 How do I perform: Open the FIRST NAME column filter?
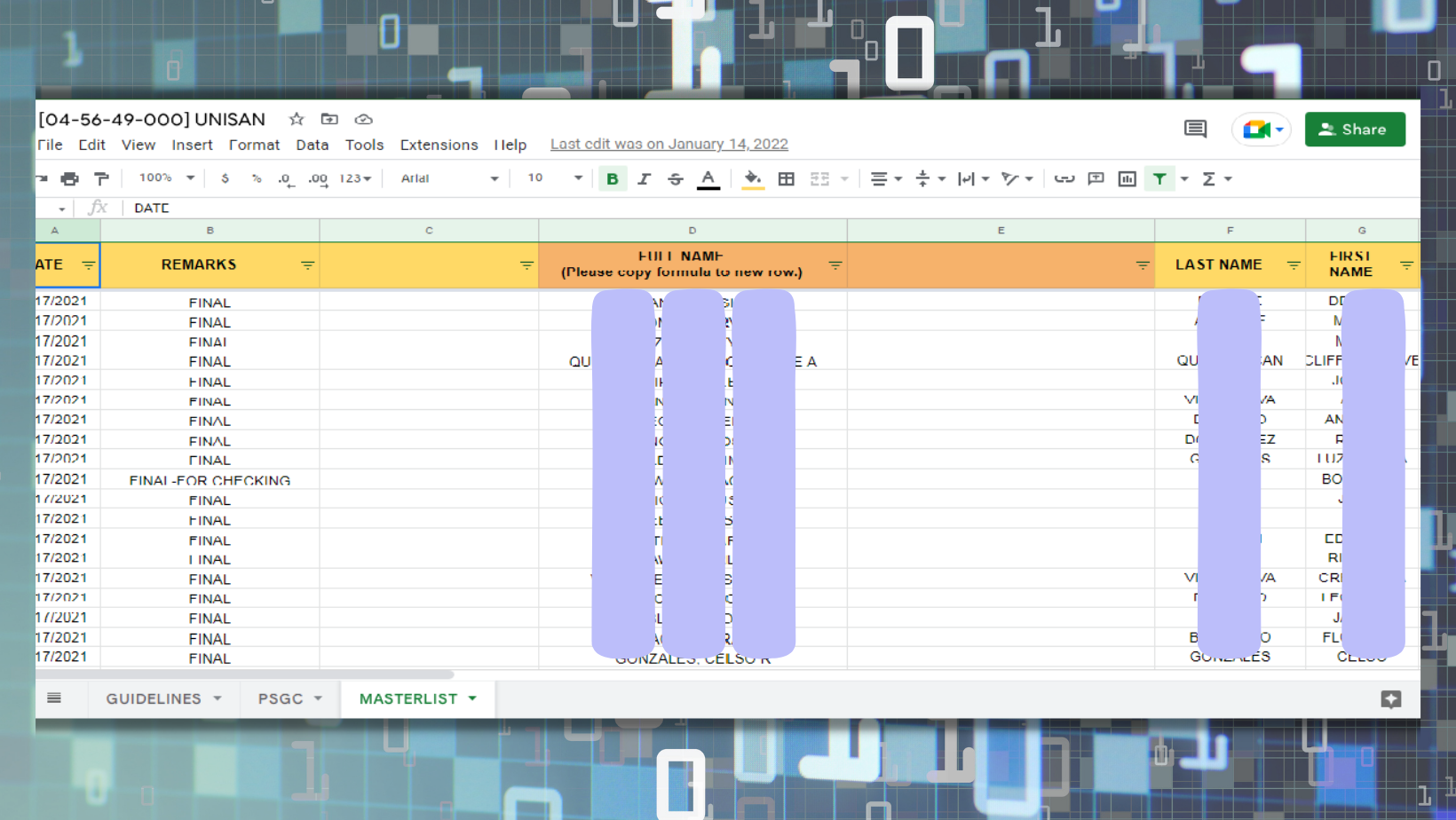tap(1406, 265)
